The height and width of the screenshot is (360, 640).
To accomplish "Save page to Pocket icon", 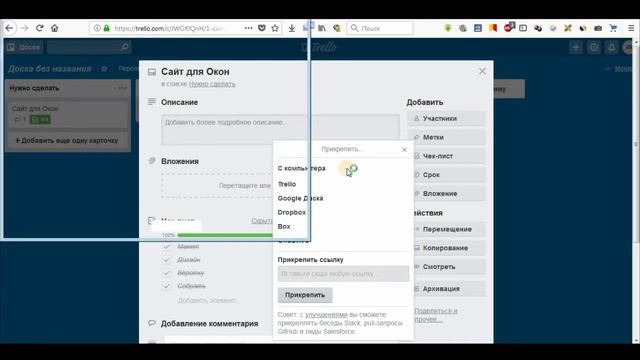I will point(262,28).
